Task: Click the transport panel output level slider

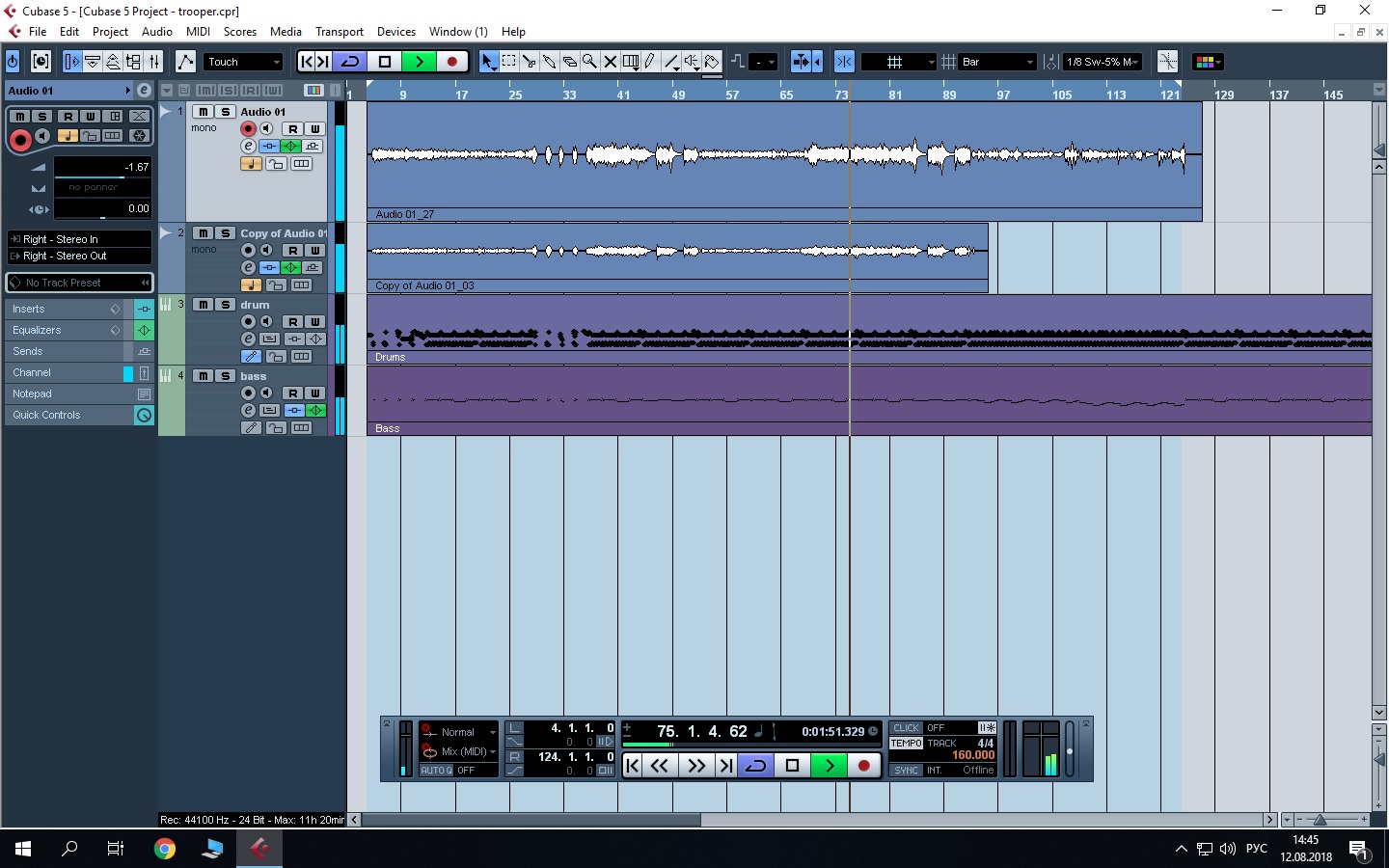Action: pos(1070,749)
